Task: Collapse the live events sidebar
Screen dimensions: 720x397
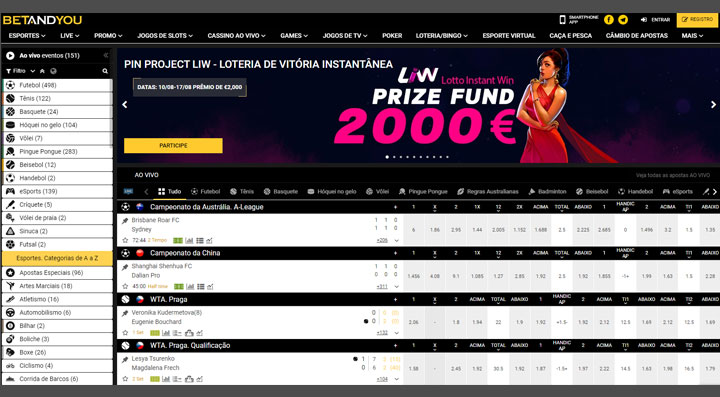Action: [x=106, y=56]
